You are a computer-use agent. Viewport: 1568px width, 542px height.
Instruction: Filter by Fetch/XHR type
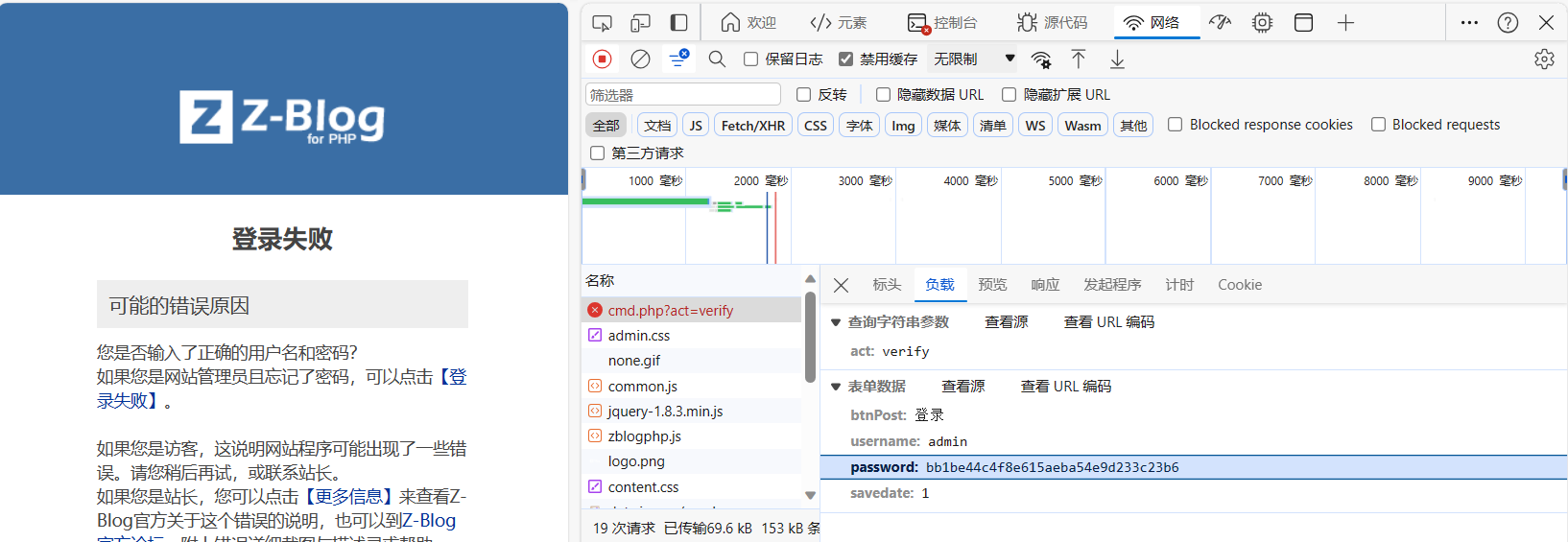click(753, 125)
